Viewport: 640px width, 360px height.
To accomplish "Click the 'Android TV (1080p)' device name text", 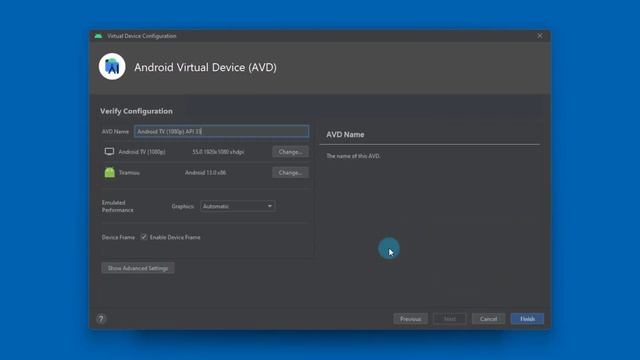I will click(x=142, y=152).
